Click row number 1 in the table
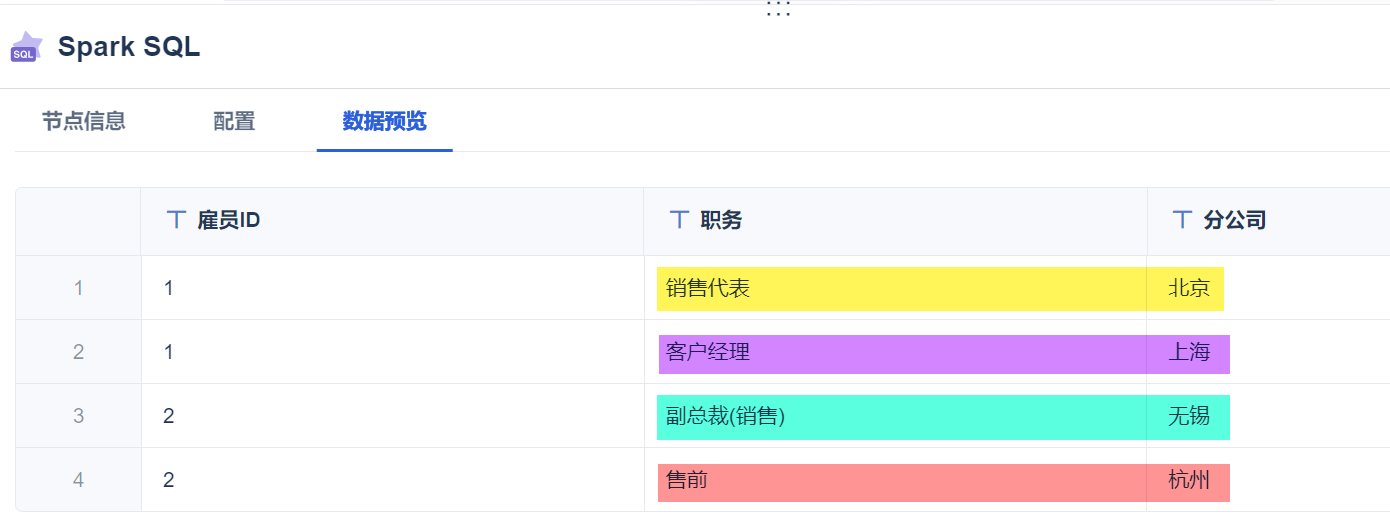The height and width of the screenshot is (514, 1390). click(79, 289)
